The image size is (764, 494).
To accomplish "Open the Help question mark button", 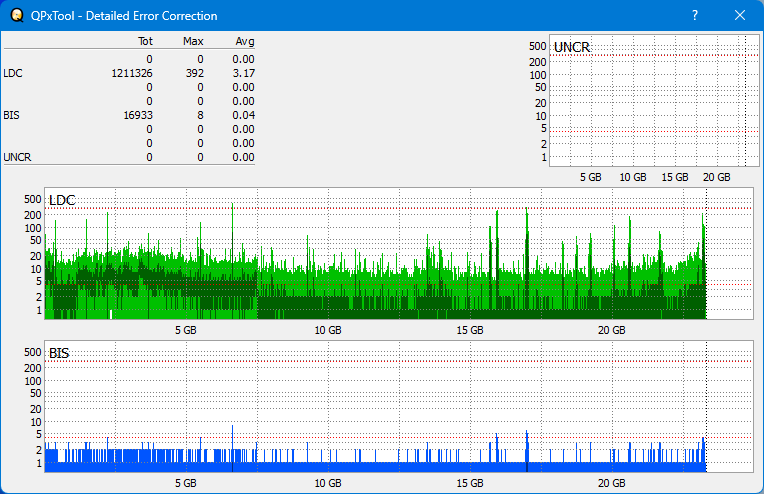I will click(x=694, y=16).
